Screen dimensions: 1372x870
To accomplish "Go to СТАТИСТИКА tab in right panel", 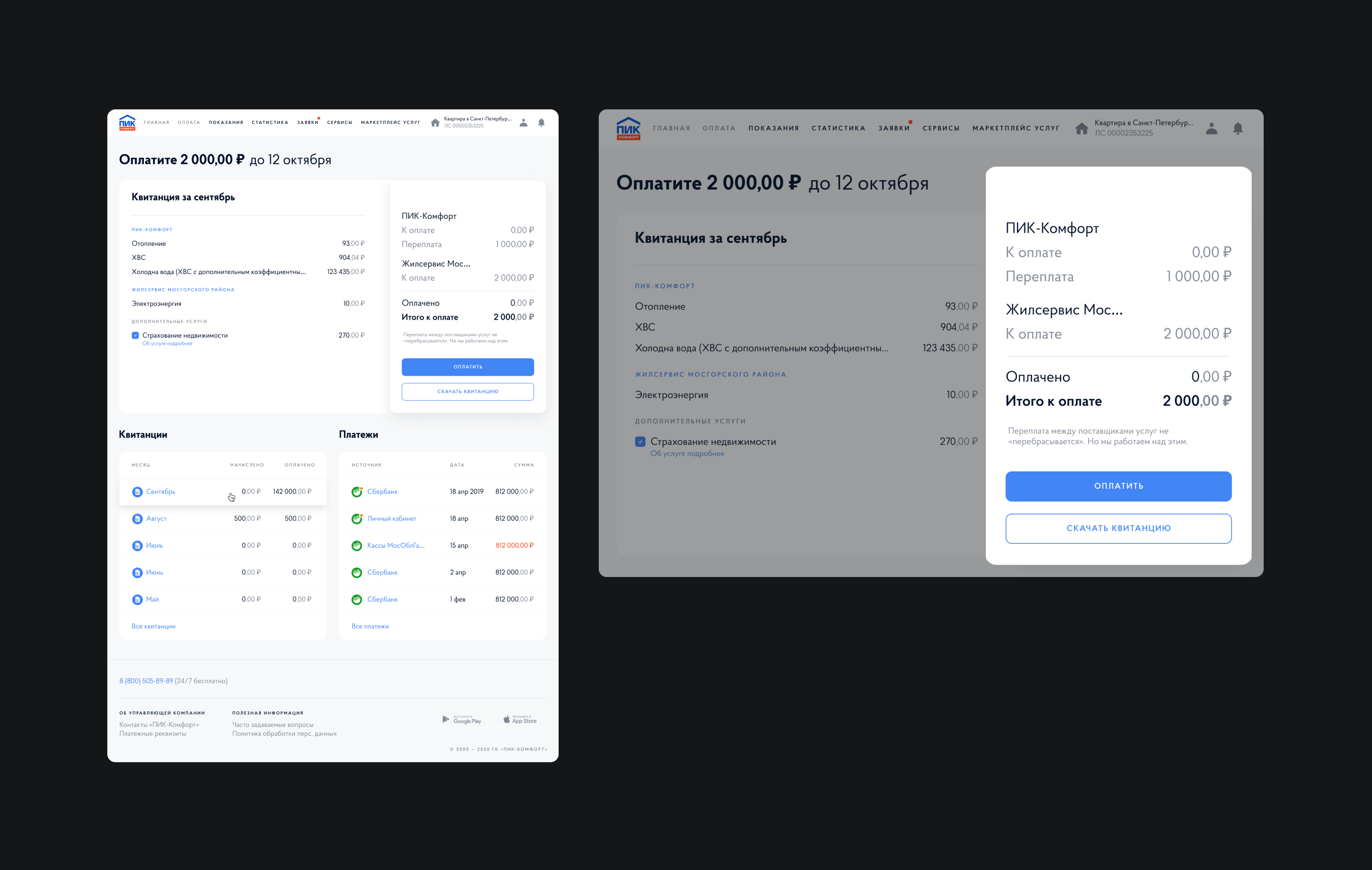I will pyautogui.click(x=838, y=128).
